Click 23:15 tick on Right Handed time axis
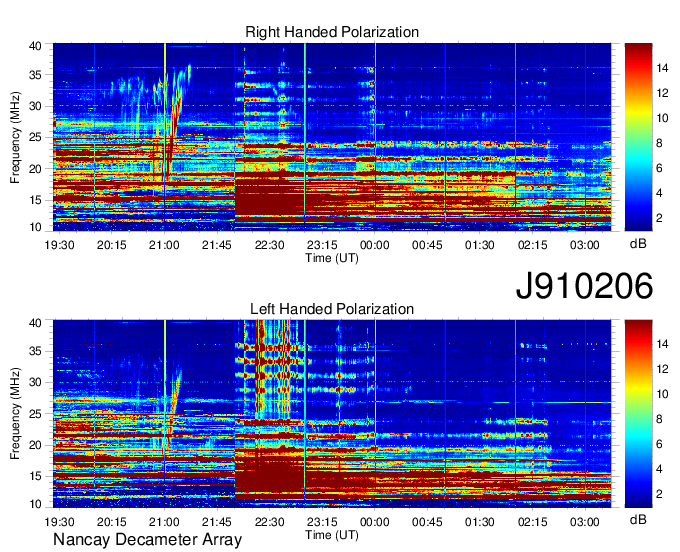Screen dimensions: 680x552 pos(322,245)
